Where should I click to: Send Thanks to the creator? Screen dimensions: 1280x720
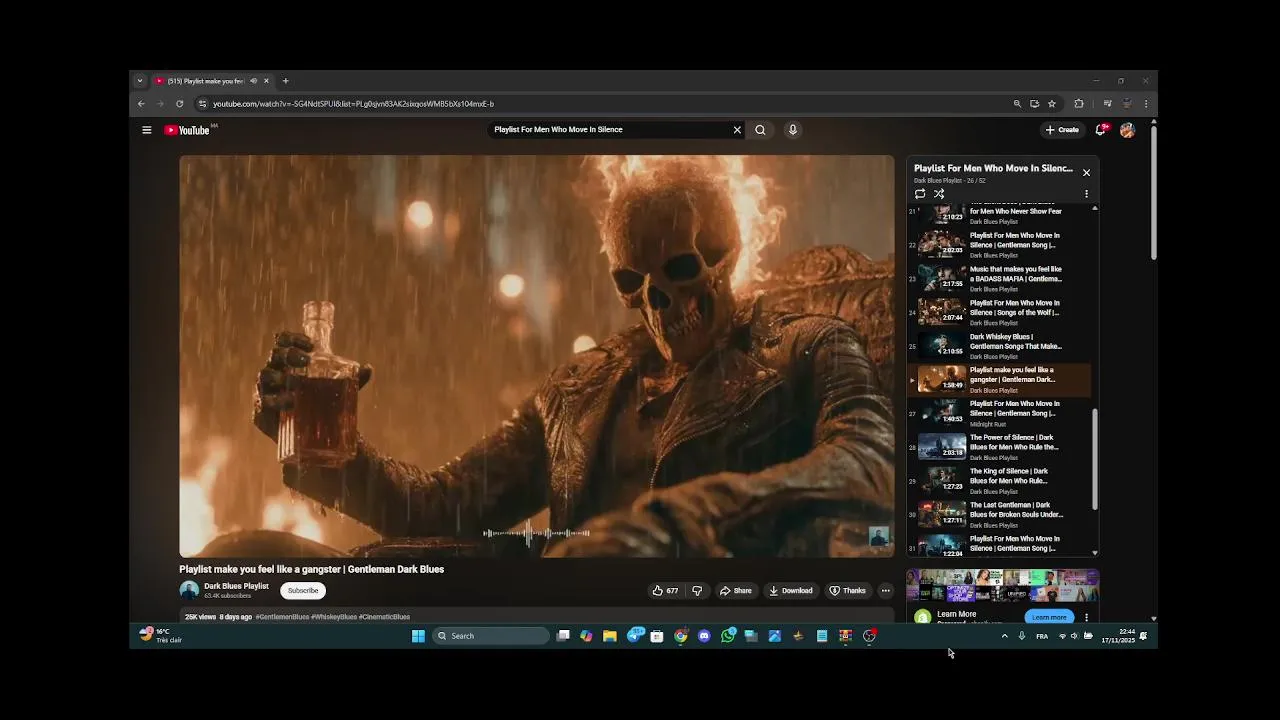point(847,591)
